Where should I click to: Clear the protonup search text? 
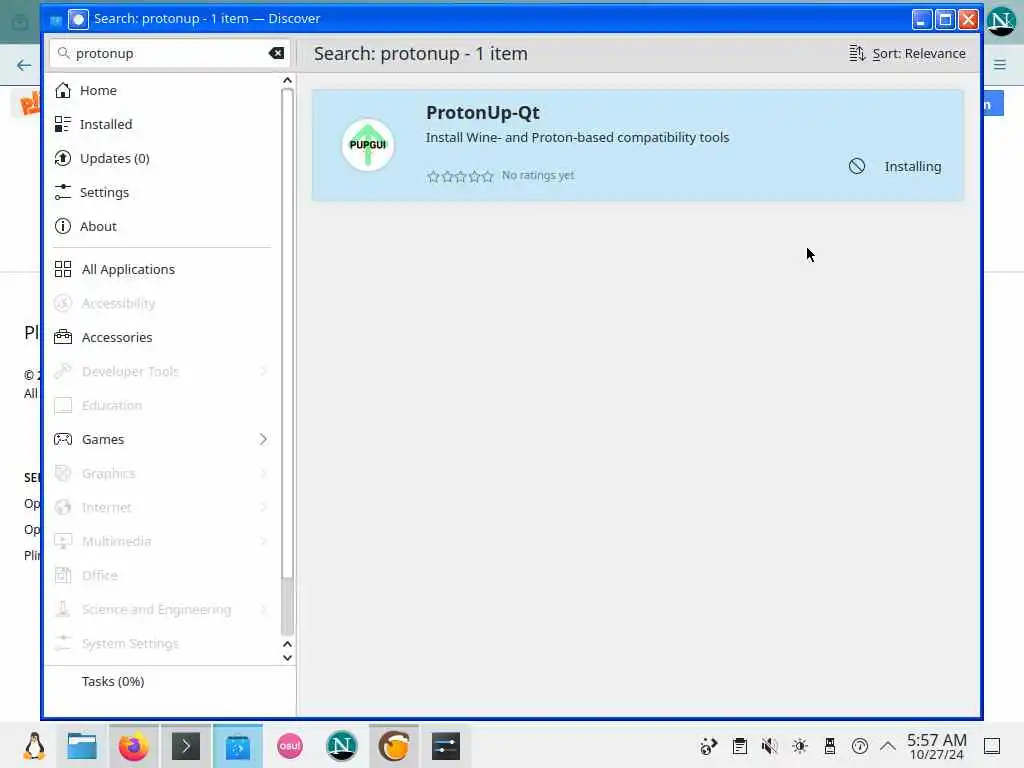(x=276, y=53)
